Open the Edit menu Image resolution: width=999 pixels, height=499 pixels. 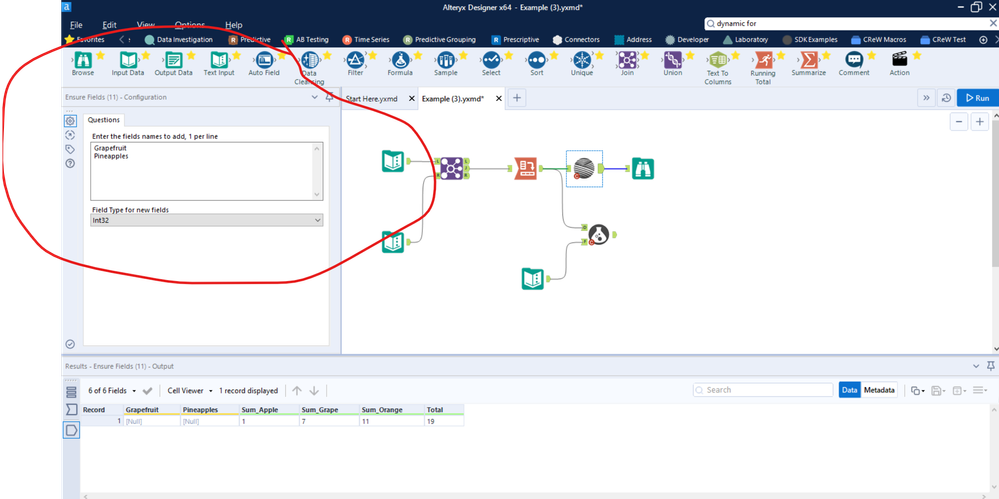[x=110, y=25]
